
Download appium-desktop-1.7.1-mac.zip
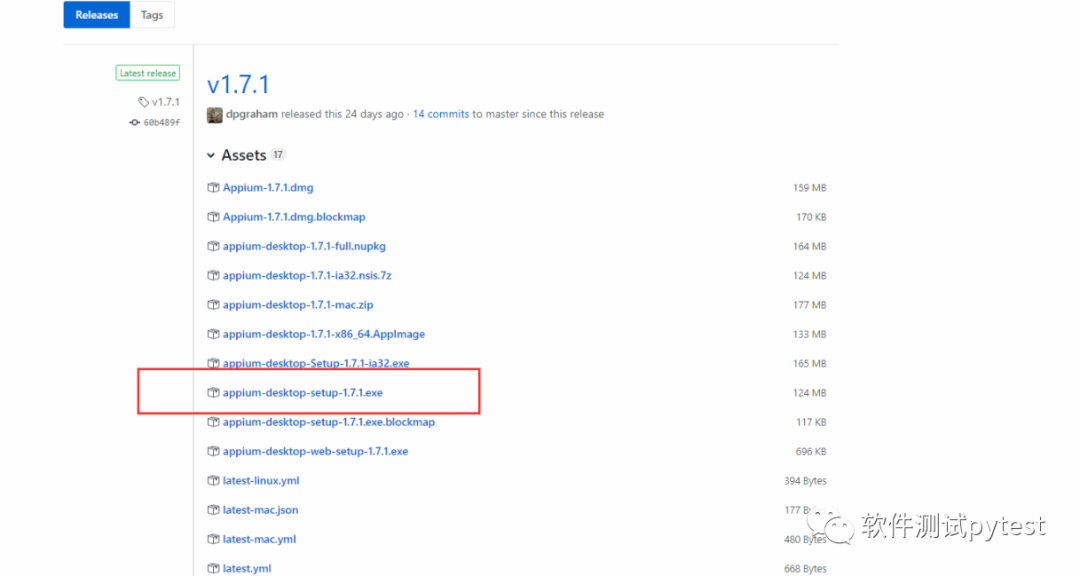[298, 305]
